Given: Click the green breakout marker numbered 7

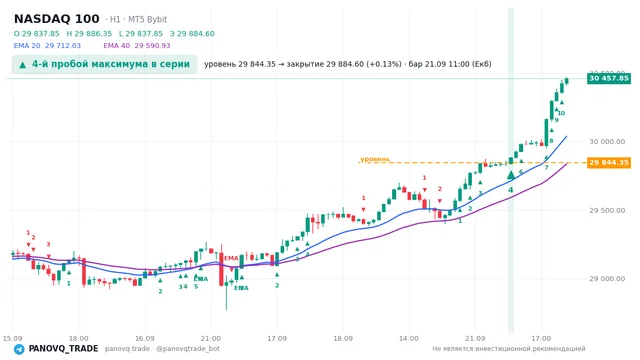Looking at the screenshot, I should click(546, 167).
